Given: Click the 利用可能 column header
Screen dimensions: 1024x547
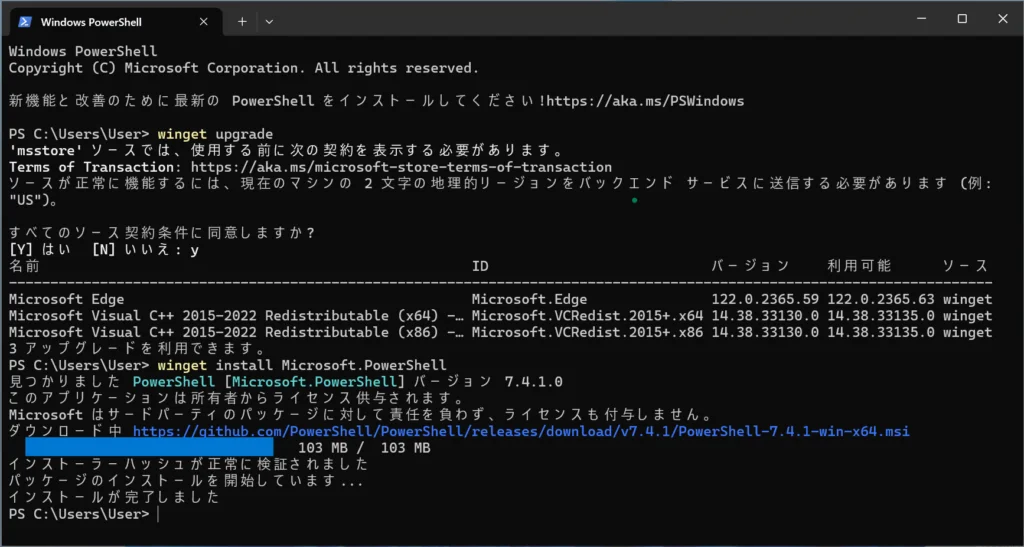Looking at the screenshot, I should pos(858,266).
